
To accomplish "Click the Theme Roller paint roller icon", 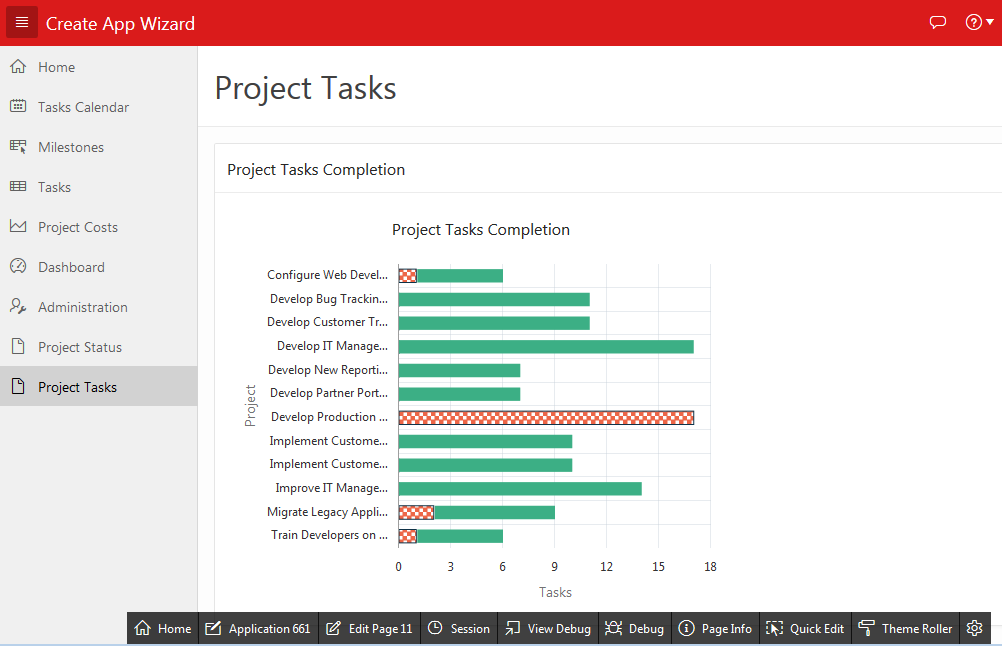I will tap(867, 628).
